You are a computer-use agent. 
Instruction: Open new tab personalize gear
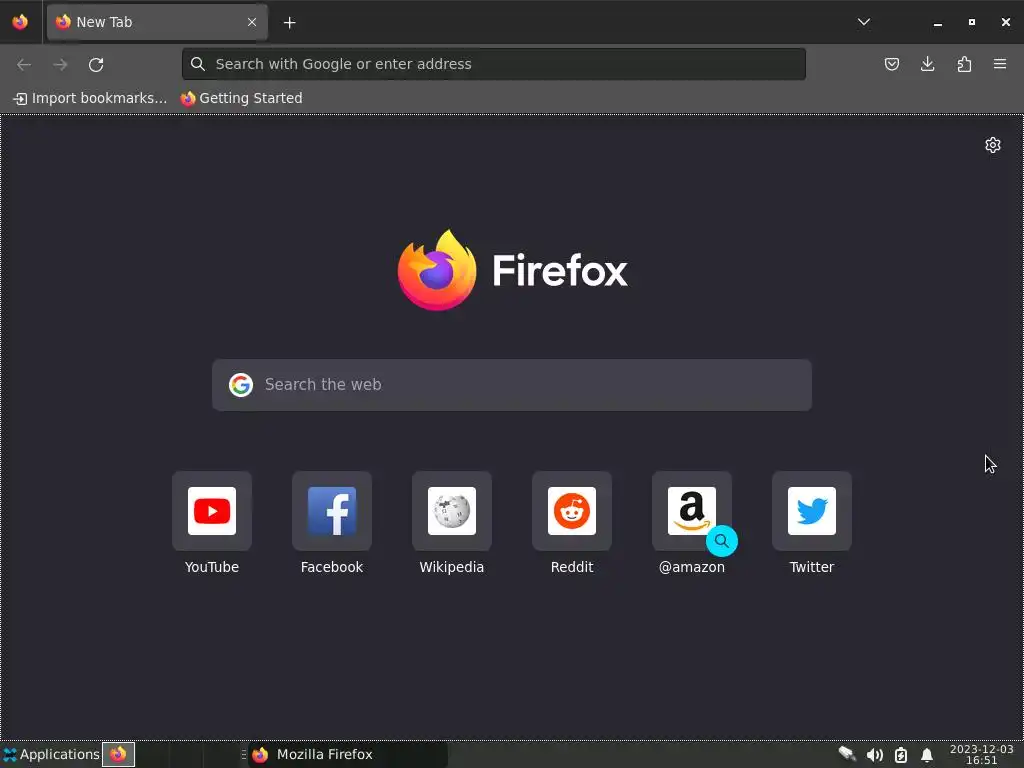(993, 145)
